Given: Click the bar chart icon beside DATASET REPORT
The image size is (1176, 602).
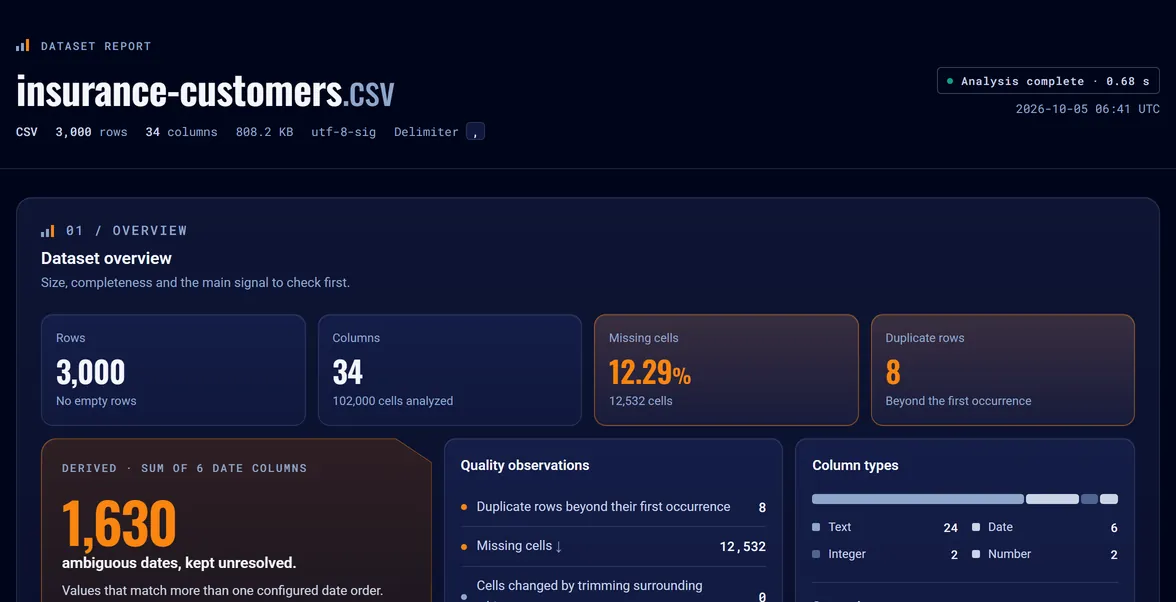Looking at the screenshot, I should click(22, 46).
